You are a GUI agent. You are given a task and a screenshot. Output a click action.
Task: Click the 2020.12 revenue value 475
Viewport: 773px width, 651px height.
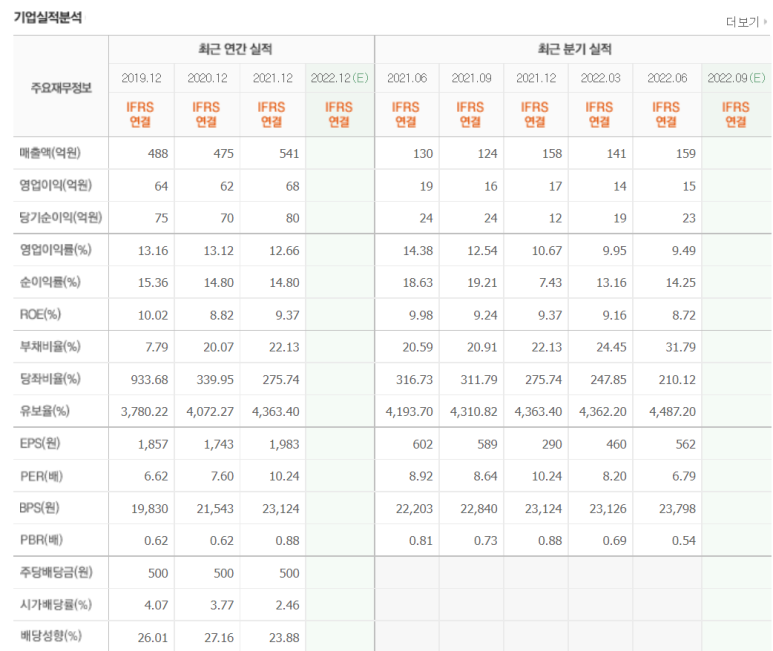(x=223, y=154)
